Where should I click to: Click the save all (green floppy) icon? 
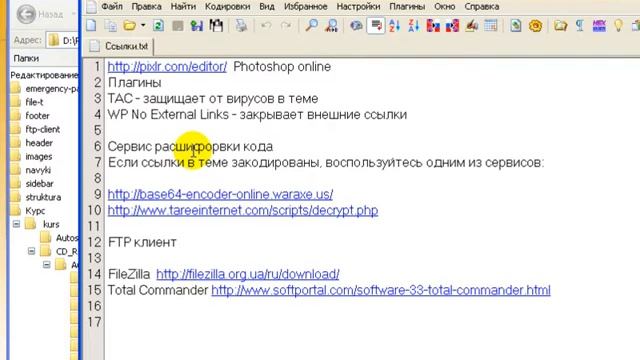[197, 26]
